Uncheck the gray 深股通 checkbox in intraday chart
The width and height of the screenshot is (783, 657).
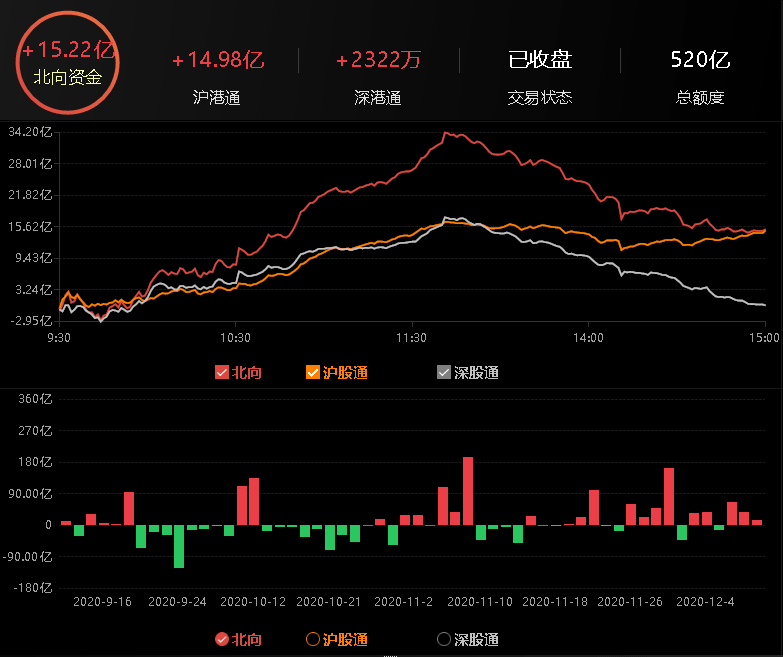pyautogui.click(x=443, y=372)
